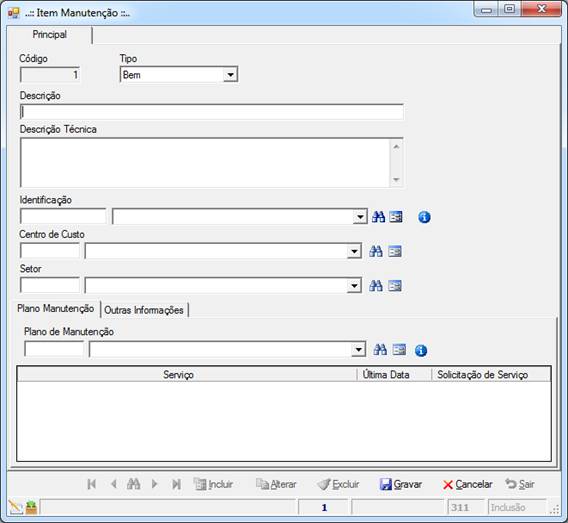Click the Centro de Custo code input field
The width and height of the screenshot is (568, 523).
pyautogui.click(x=50, y=251)
